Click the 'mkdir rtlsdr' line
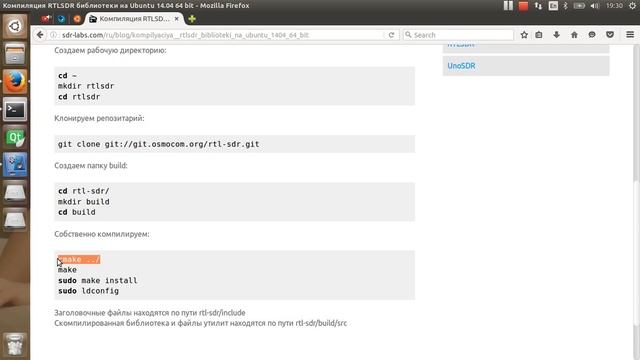This screenshot has width=640, height=360. pos(86,86)
